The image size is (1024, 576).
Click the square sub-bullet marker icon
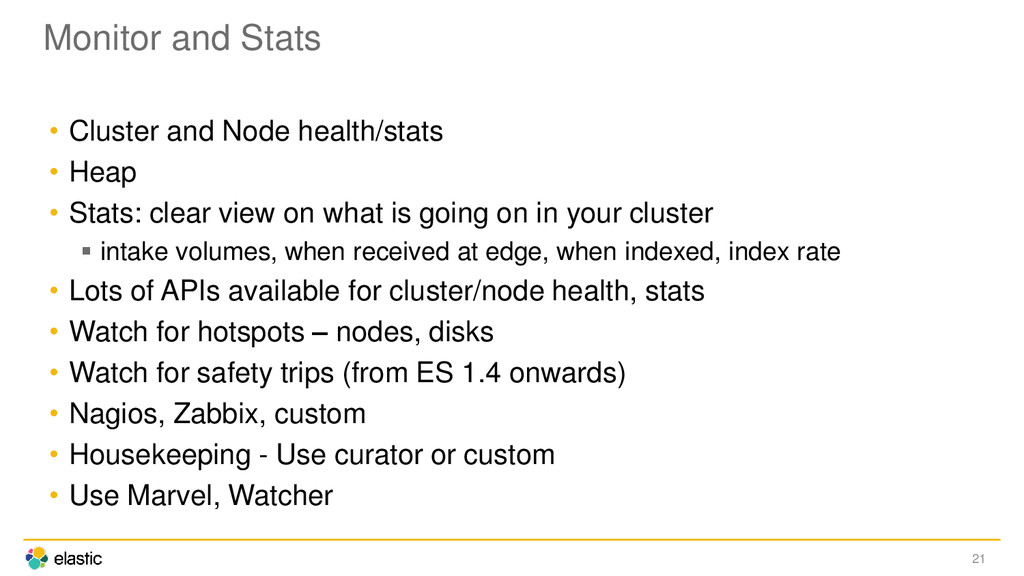pyautogui.click(x=86, y=251)
